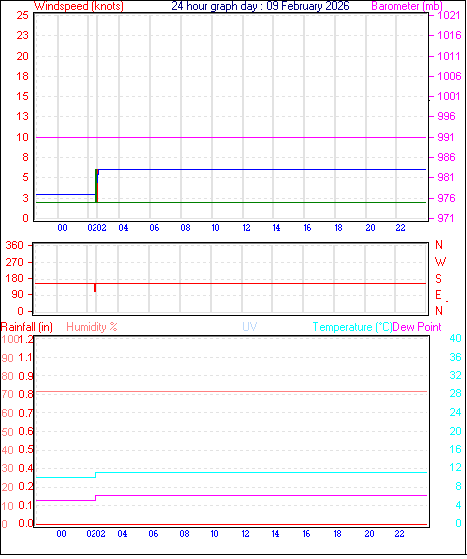Pick the 360 wind direction scale value

click(x=14, y=245)
